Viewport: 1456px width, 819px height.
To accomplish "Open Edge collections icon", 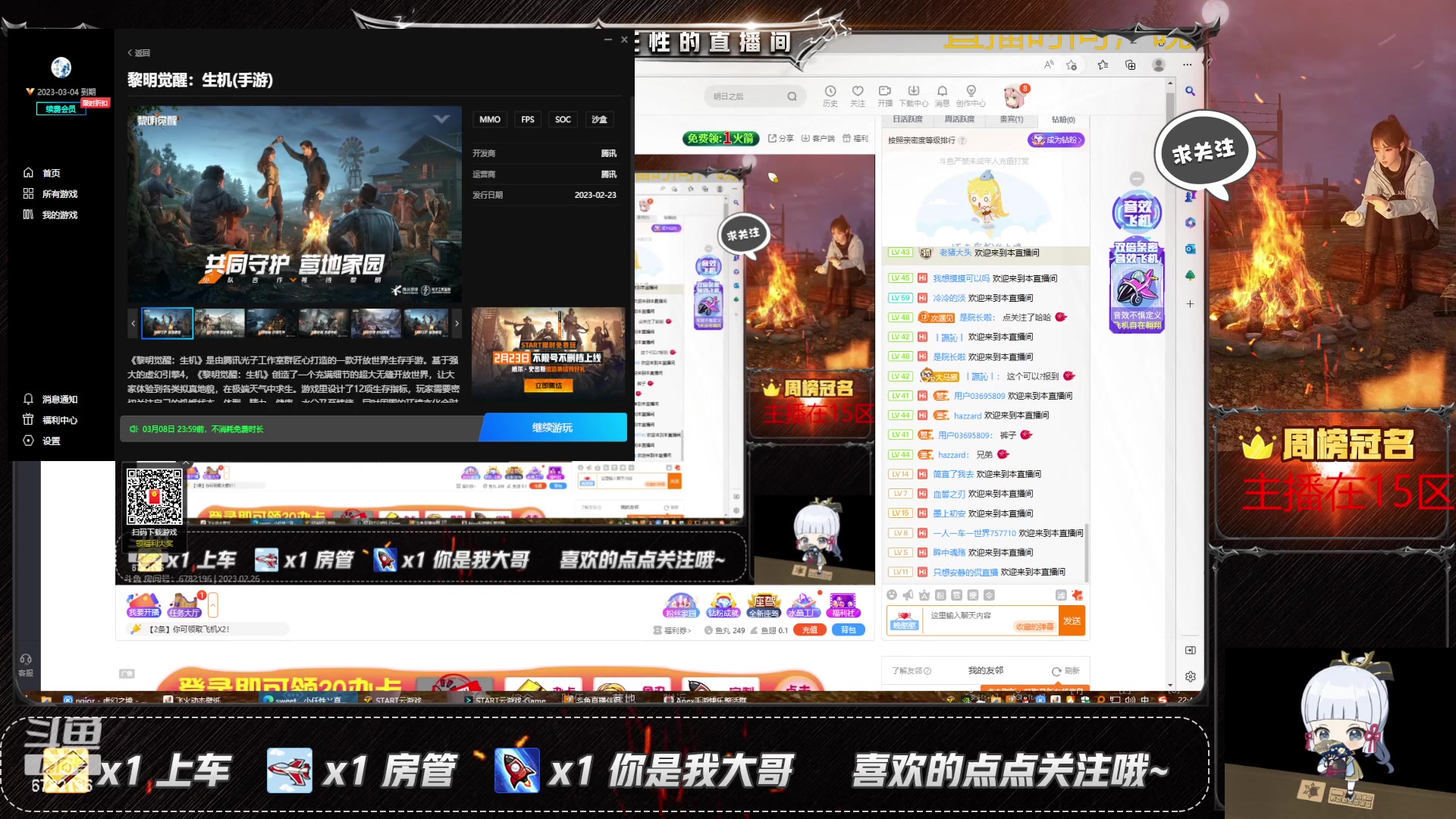I will [1131, 64].
